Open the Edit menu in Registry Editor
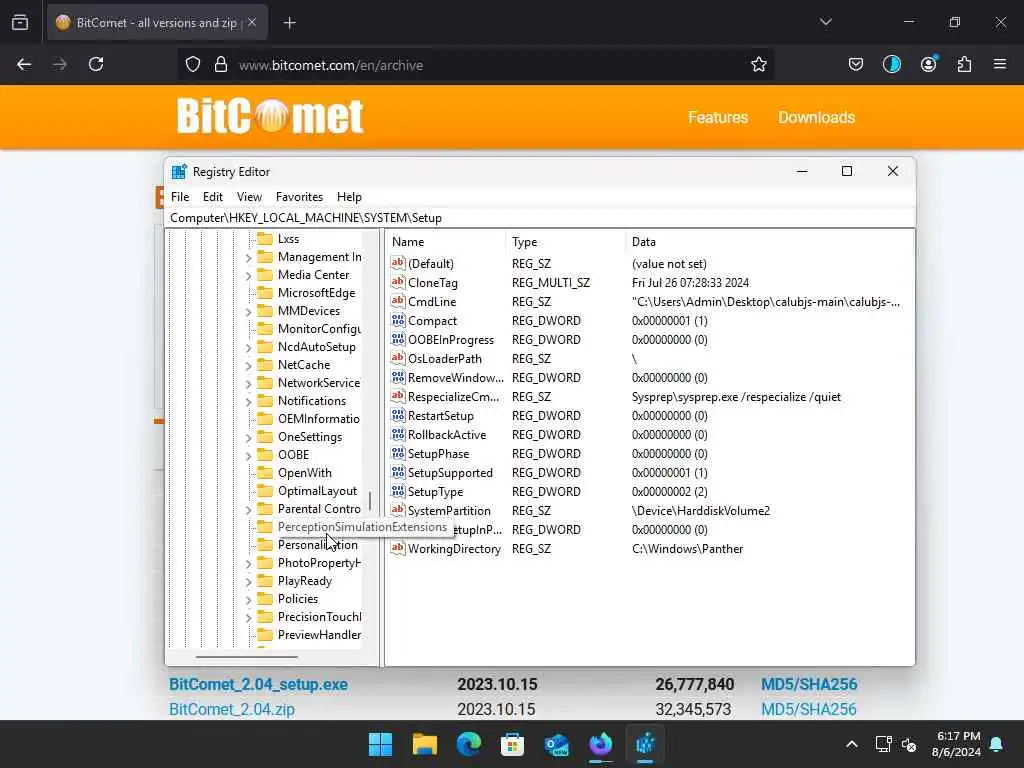Image resolution: width=1024 pixels, height=768 pixels. pyautogui.click(x=212, y=197)
